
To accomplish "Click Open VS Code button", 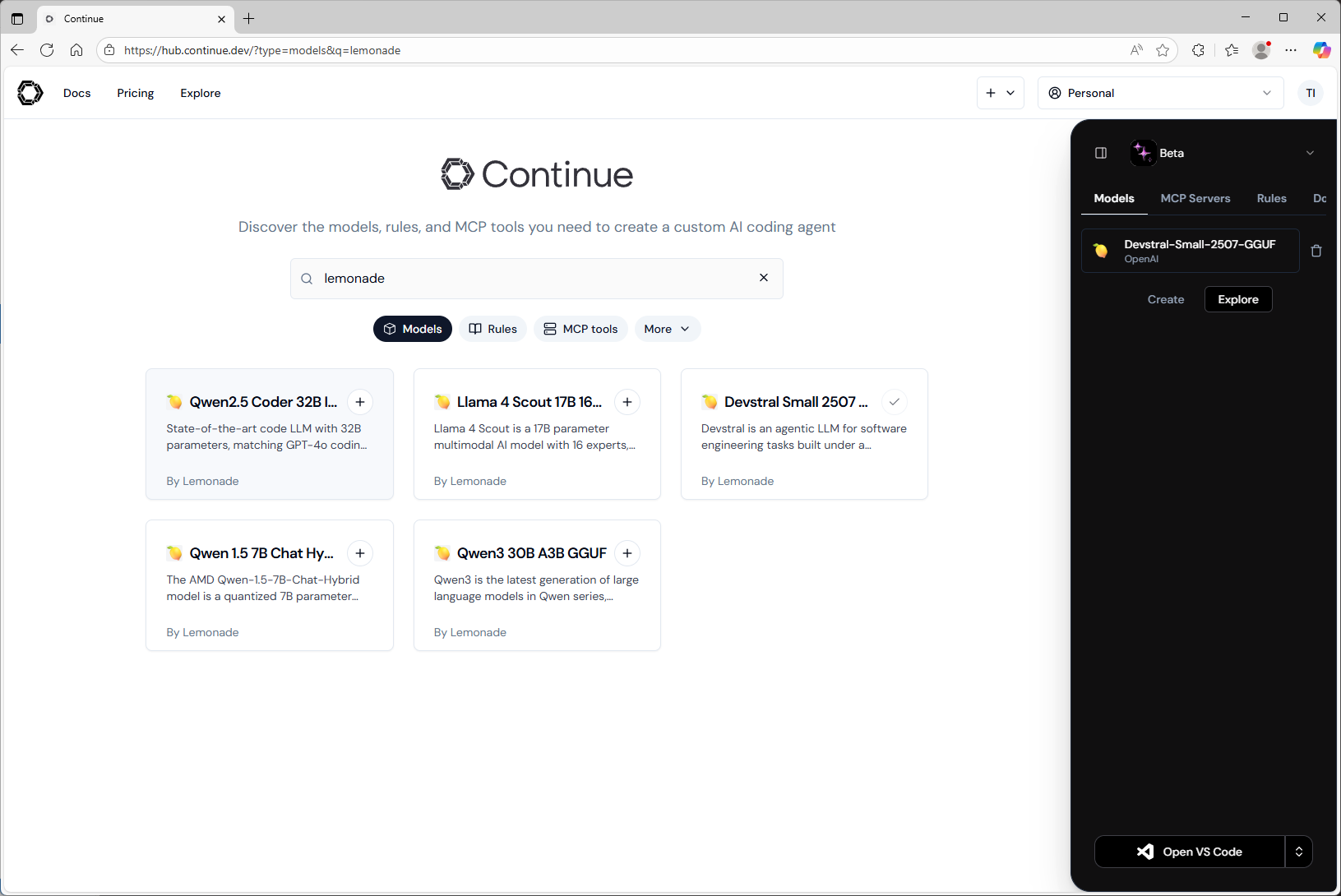I will click(x=1190, y=852).
